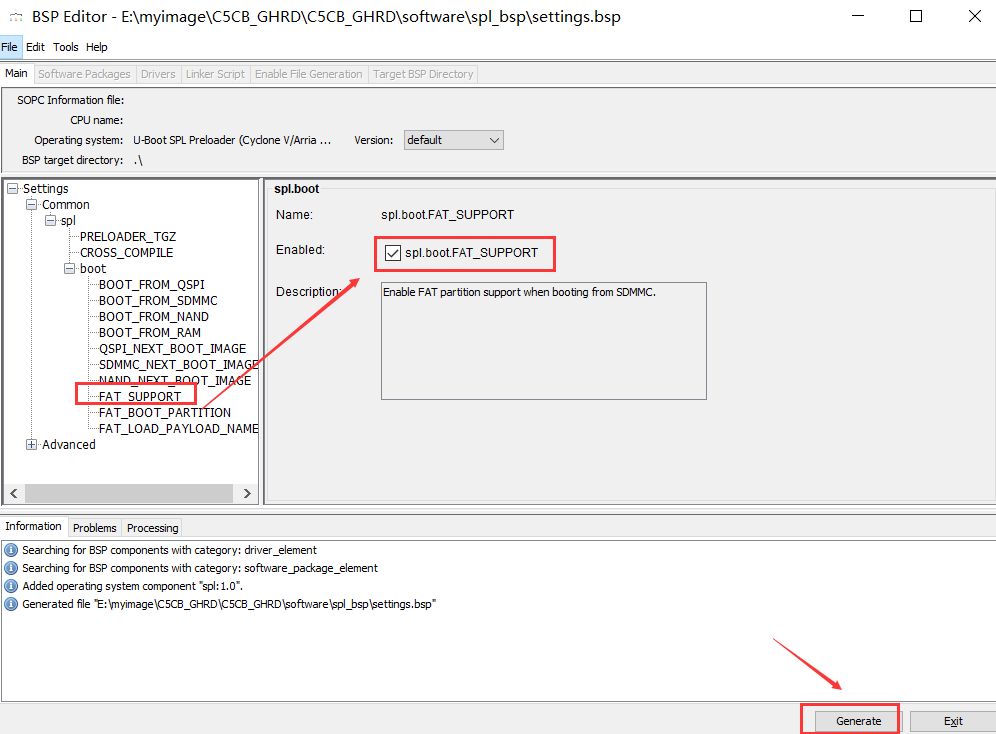Click info icon for software_package_element message

point(11,568)
